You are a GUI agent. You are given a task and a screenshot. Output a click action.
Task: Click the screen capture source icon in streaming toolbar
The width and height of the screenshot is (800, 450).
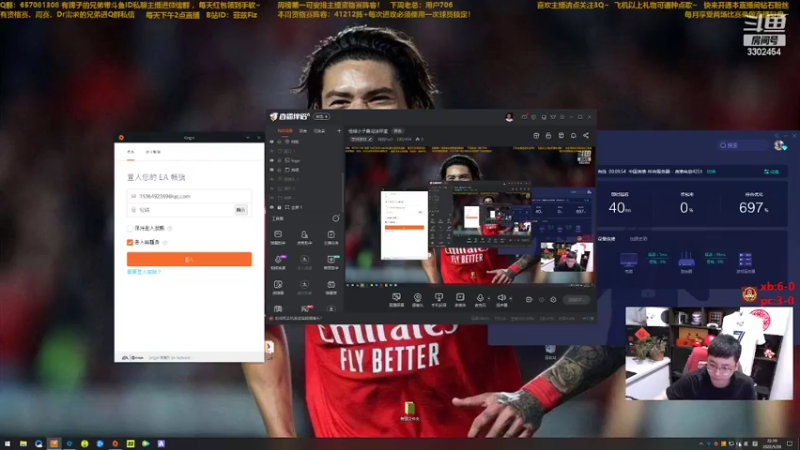click(396, 297)
